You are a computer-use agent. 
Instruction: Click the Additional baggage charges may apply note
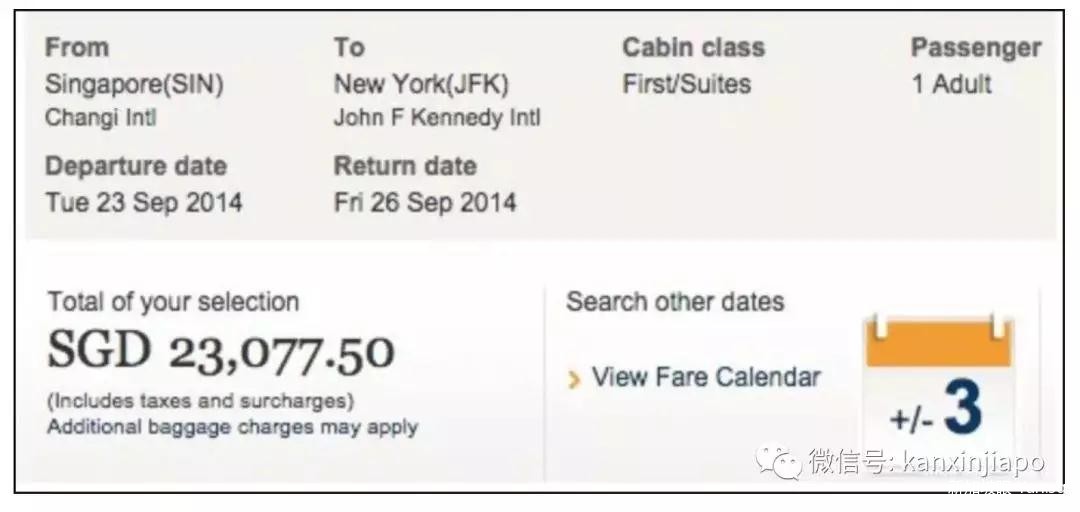232,427
